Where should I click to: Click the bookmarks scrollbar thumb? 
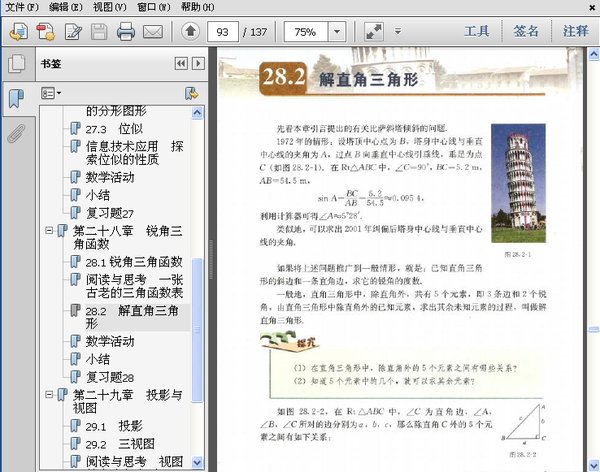click(197, 330)
